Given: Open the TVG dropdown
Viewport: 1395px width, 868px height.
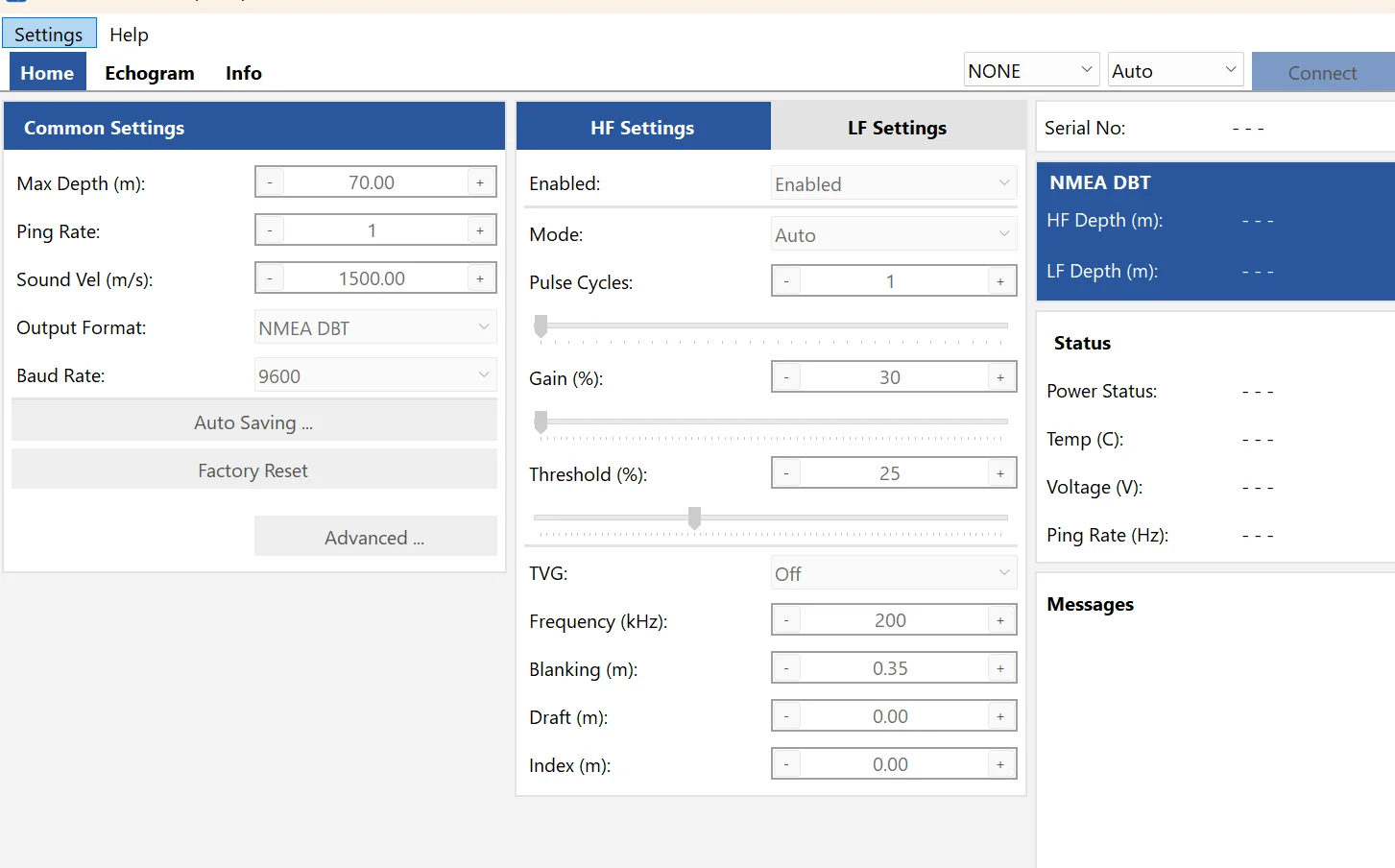Looking at the screenshot, I should point(894,573).
